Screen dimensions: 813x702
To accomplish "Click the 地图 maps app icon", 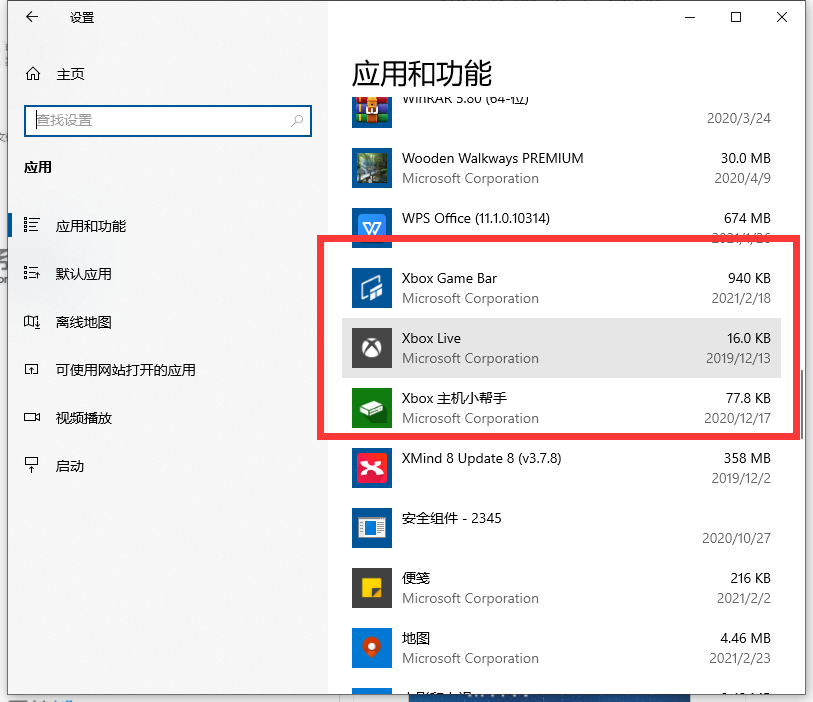I will (372, 648).
